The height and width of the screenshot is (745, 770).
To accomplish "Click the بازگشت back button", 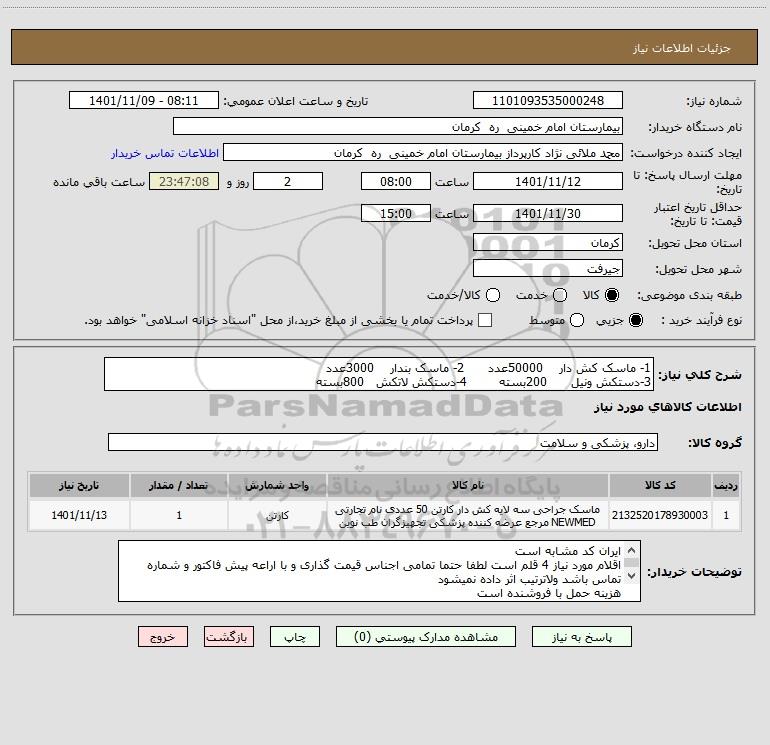I will [x=229, y=637].
